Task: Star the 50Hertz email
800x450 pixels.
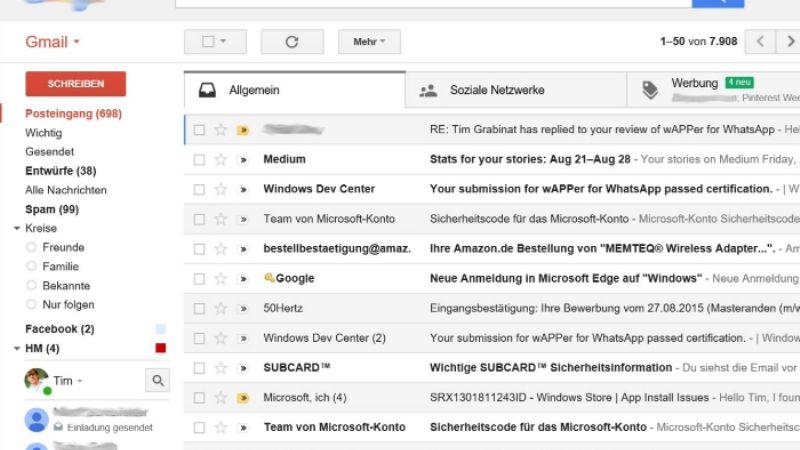Action: pos(220,309)
